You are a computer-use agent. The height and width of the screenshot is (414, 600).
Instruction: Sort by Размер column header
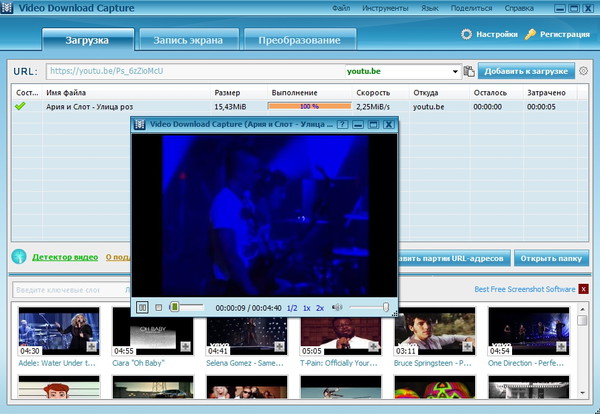point(239,93)
